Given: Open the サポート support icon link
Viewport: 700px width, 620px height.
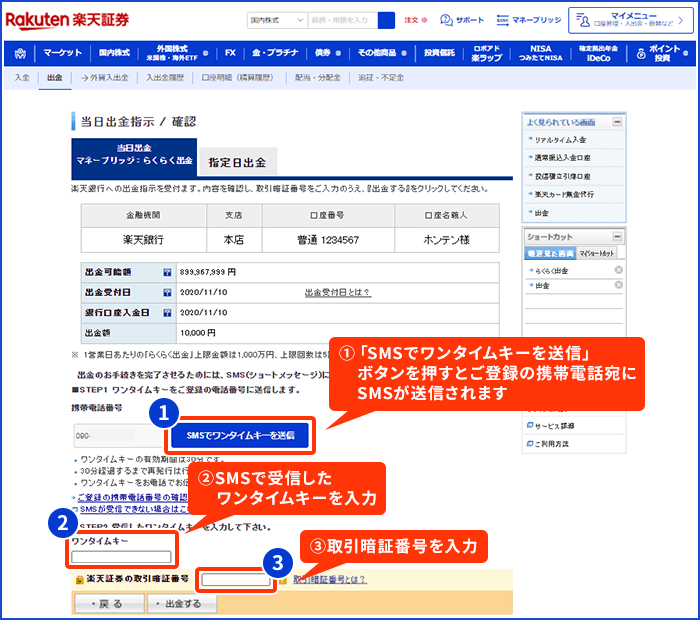Looking at the screenshot, I should pyautogui.click(x=462, y=20).
